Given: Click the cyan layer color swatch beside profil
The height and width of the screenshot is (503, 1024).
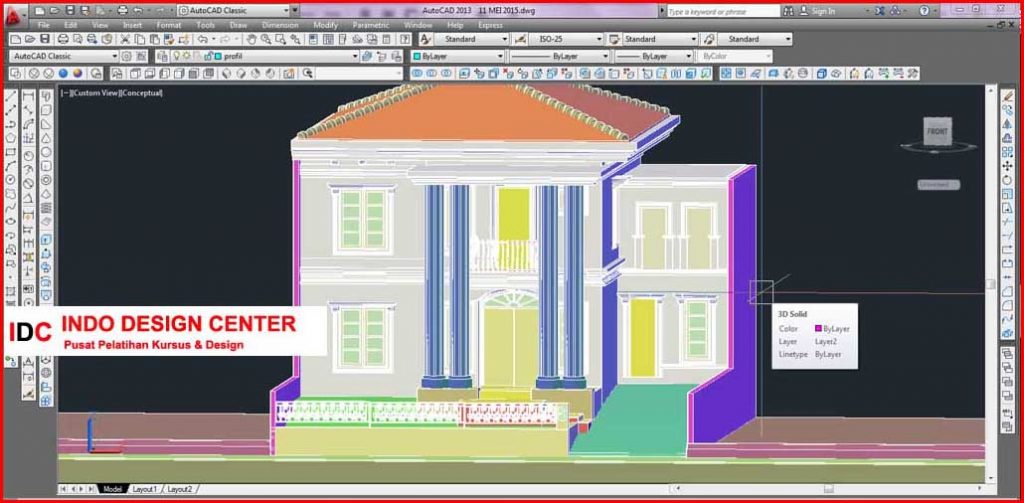Looking at the screenshot, I should (x=218, y=56).
